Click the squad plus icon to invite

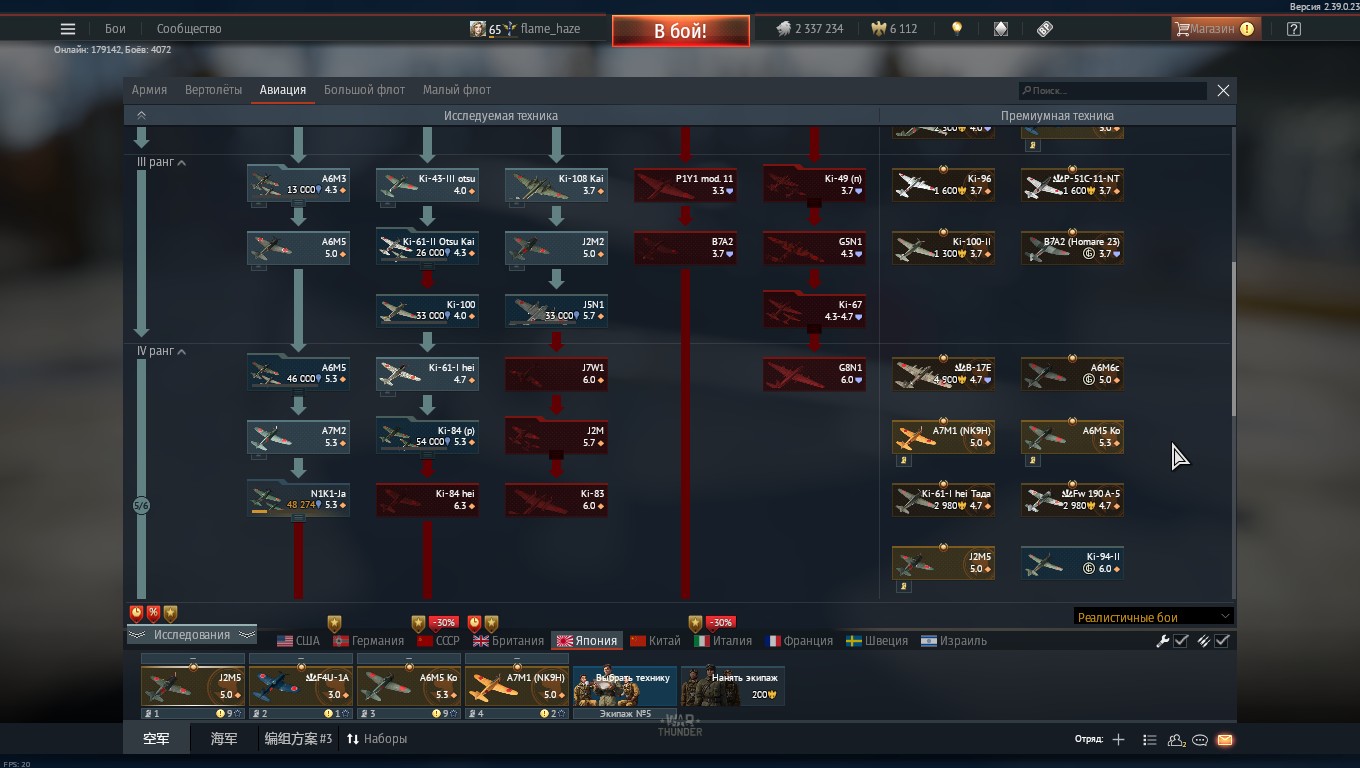(1118, 740)
